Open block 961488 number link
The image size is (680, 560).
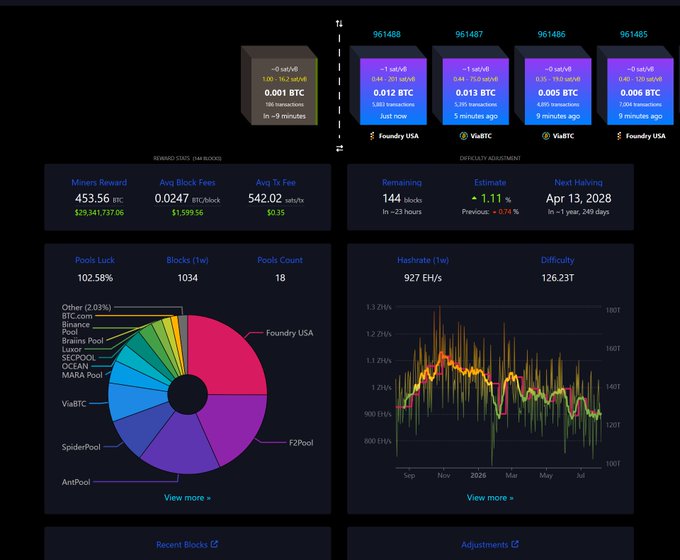[387, 34]
